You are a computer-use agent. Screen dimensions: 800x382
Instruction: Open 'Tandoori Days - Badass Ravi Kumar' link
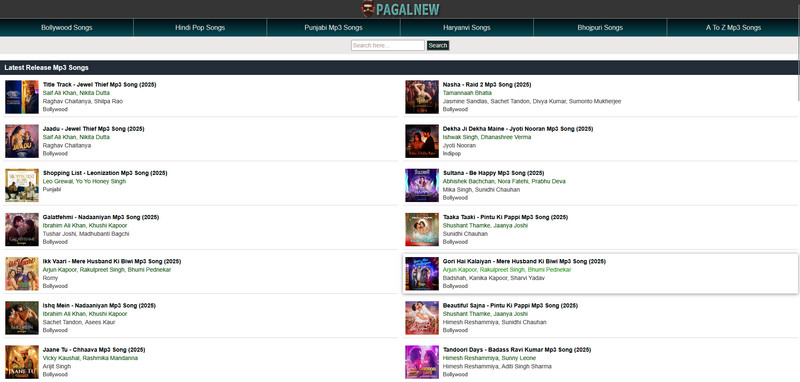point(517,350)
